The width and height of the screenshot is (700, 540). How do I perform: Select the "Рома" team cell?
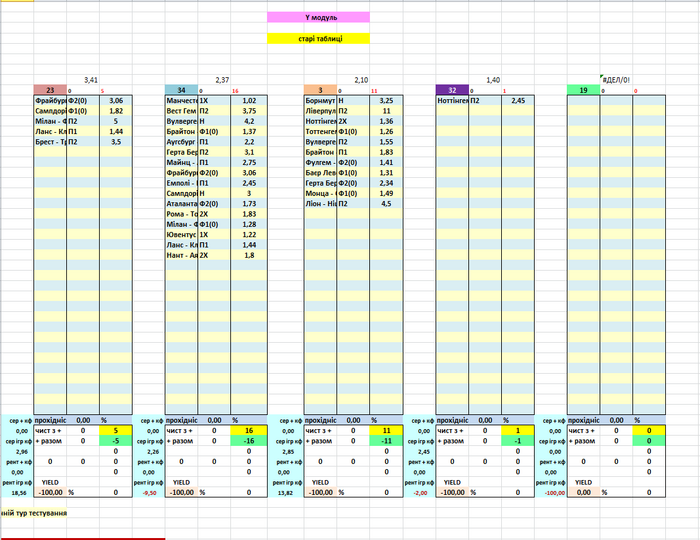click(181, 214)
